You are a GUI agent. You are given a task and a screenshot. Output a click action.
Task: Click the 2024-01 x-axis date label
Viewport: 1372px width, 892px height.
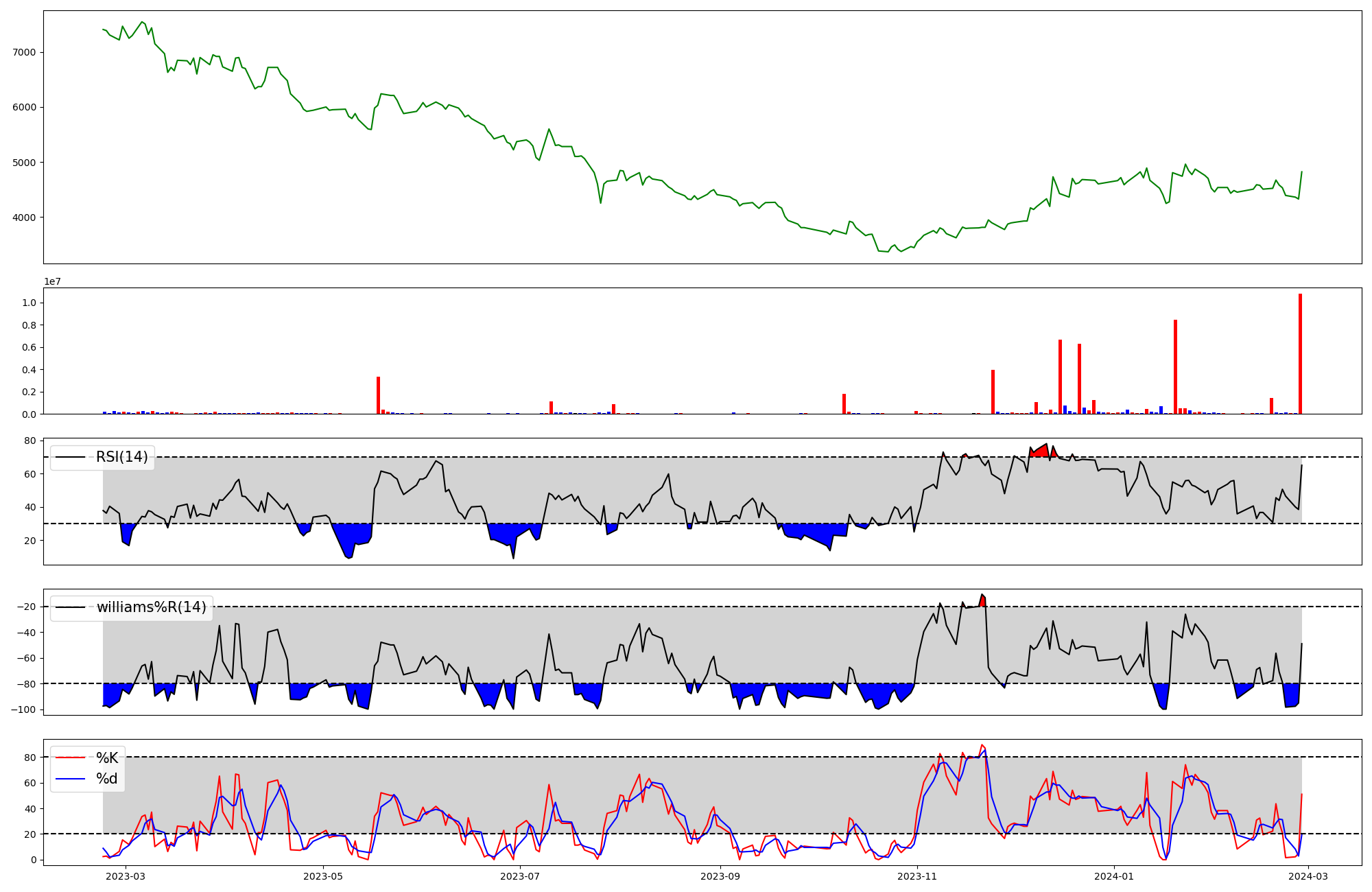(x=1114, y=876)
